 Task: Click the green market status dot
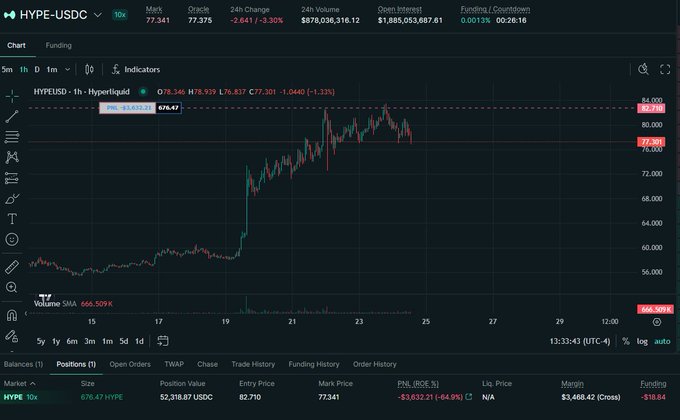(x=143, y=92)
